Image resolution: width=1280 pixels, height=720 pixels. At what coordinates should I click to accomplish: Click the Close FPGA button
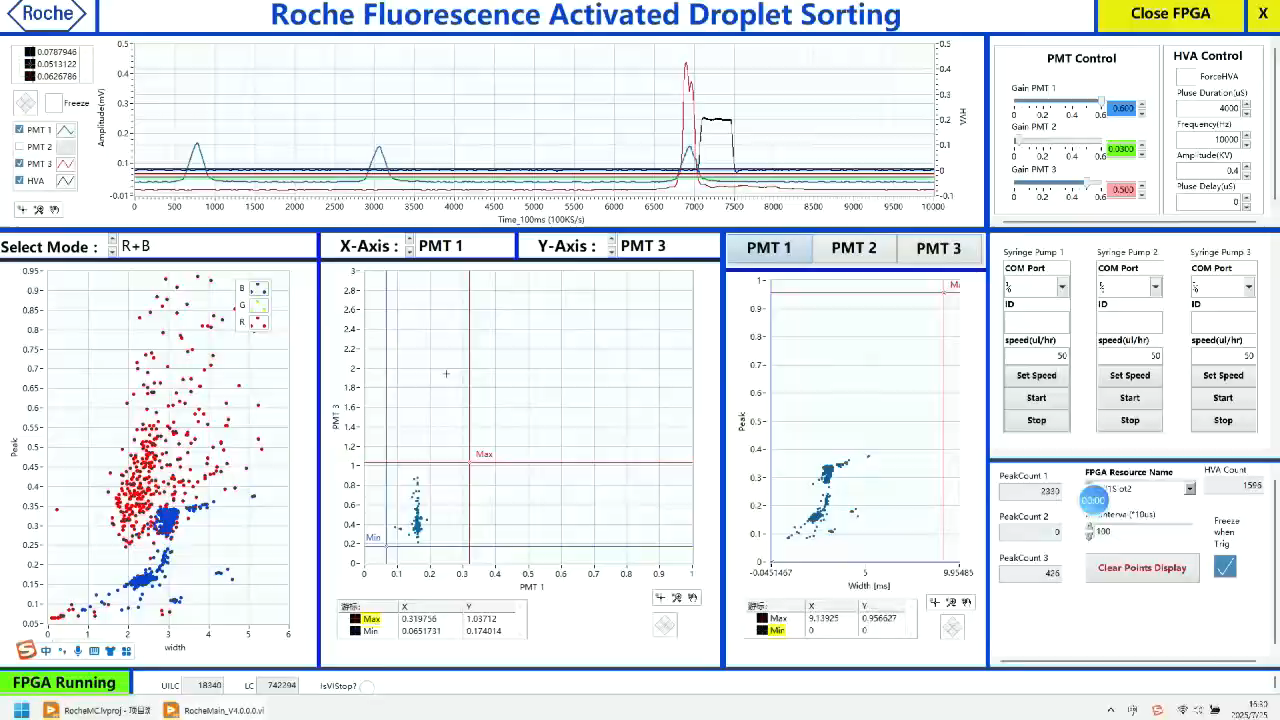(x=1171, y=14)
